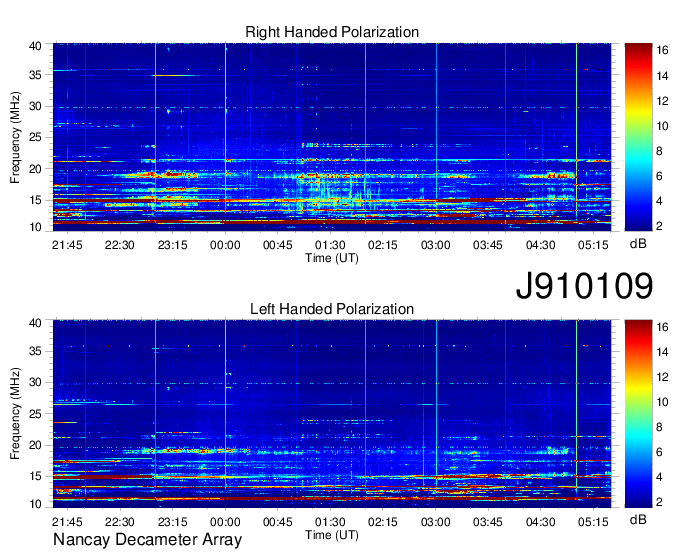Click the "04:30" time tick under Right Handed plot

pos(541,245)
